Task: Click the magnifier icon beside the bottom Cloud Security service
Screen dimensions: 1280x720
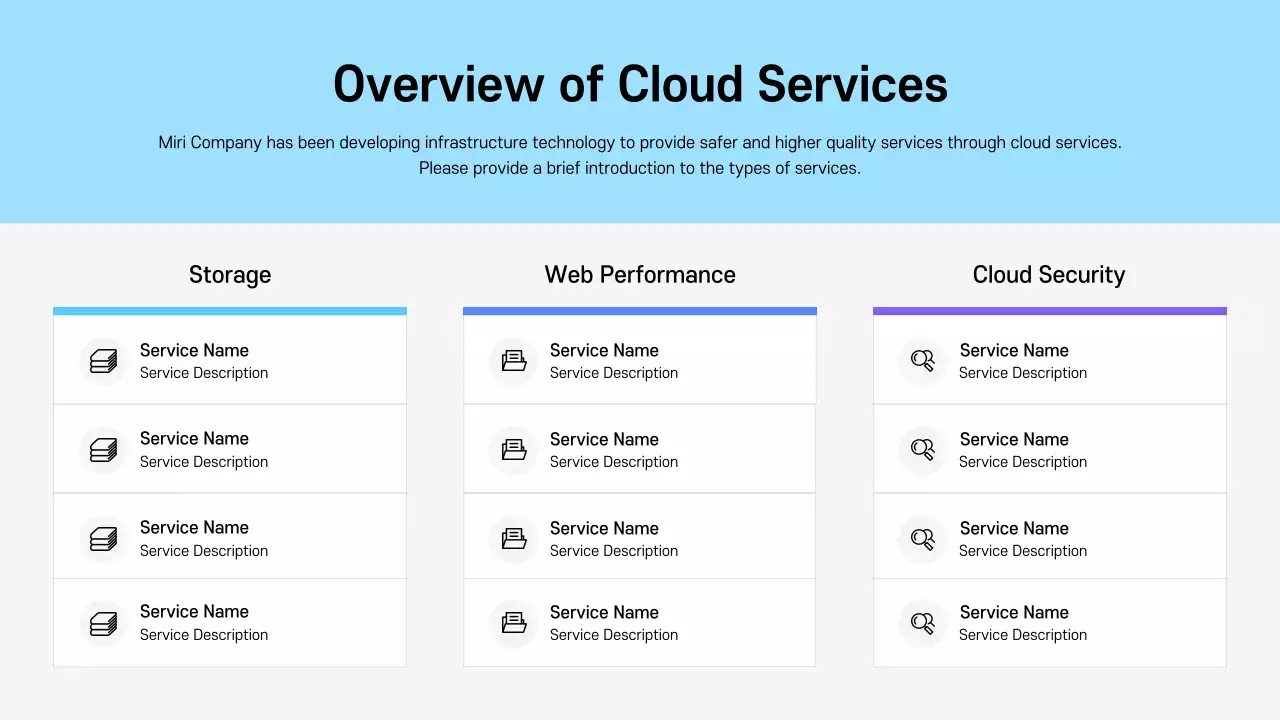Action: (x=923, y=622)
